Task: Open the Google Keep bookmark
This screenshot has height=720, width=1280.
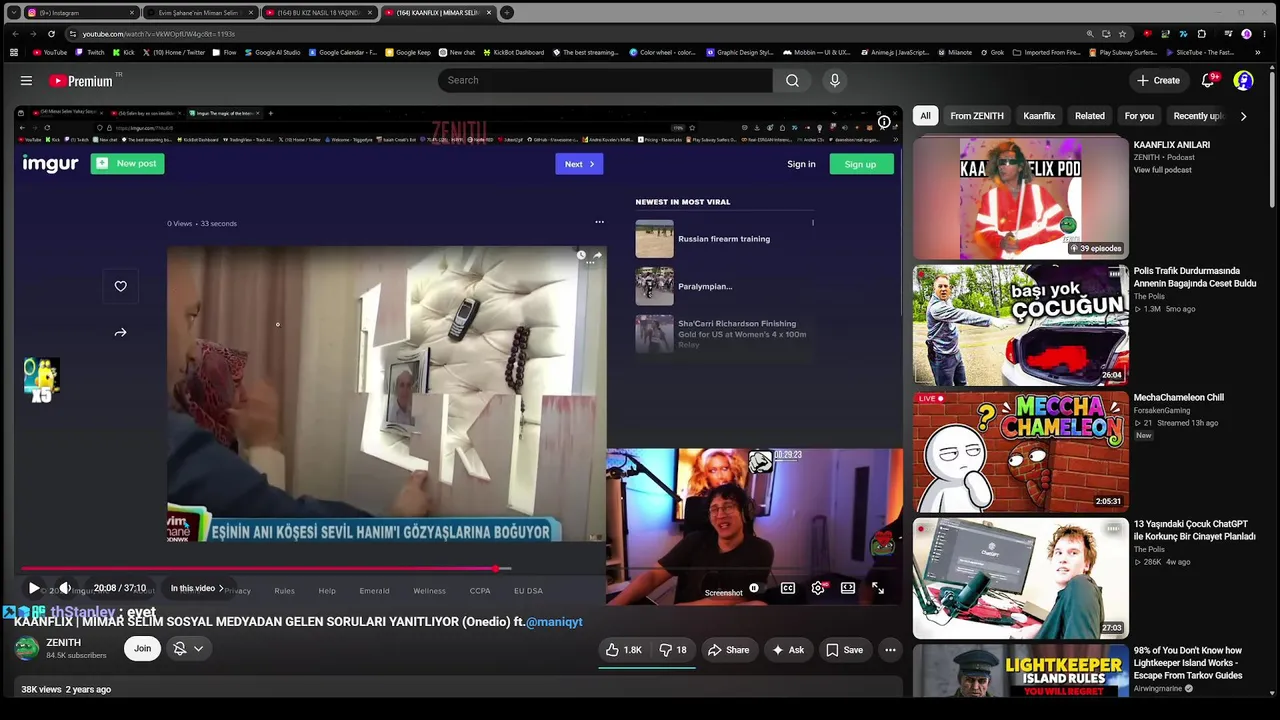Action: [407, 52]
